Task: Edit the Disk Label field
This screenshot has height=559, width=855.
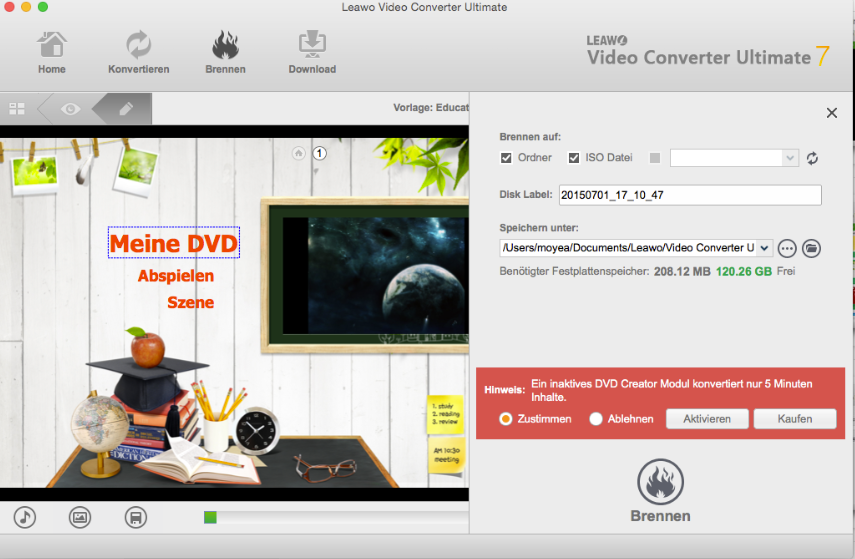Action: pos(690,195)
